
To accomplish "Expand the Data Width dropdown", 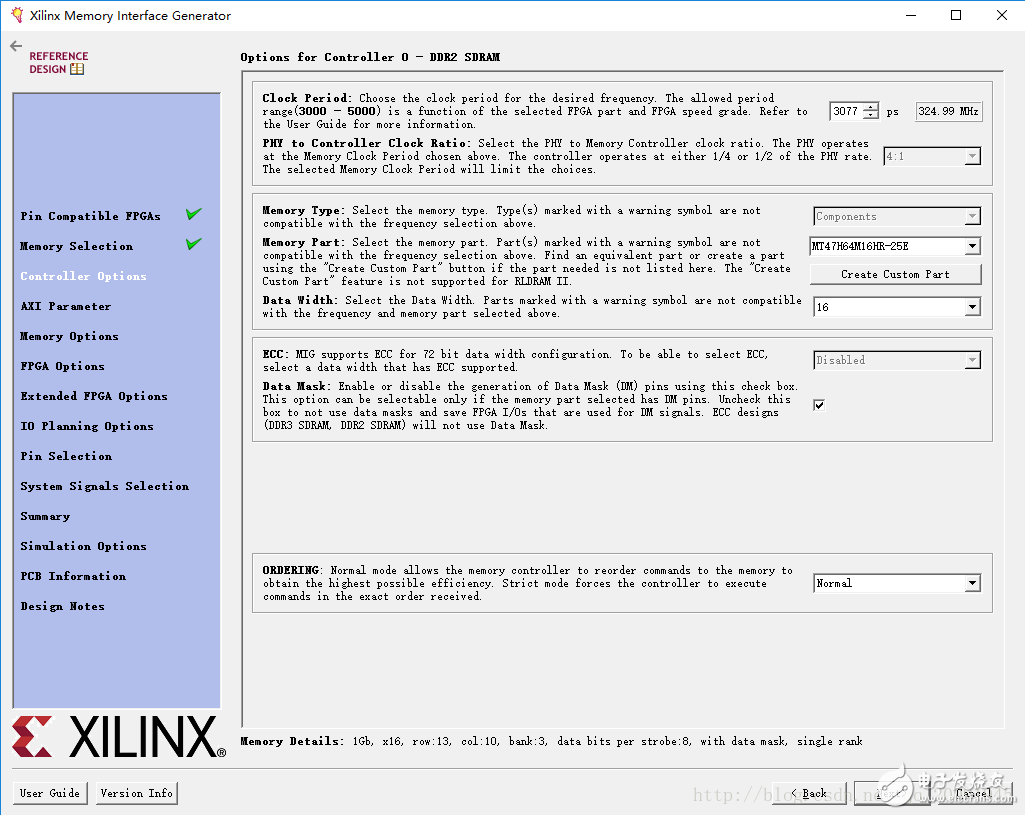I will point(971,308).
